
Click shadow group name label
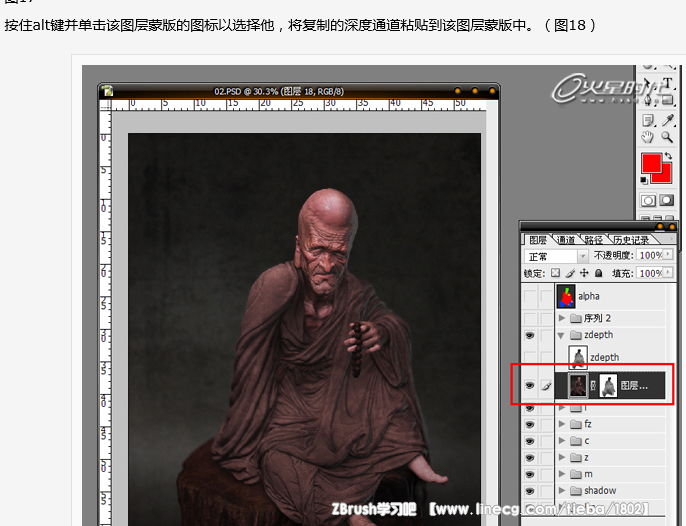click(600, 491)
